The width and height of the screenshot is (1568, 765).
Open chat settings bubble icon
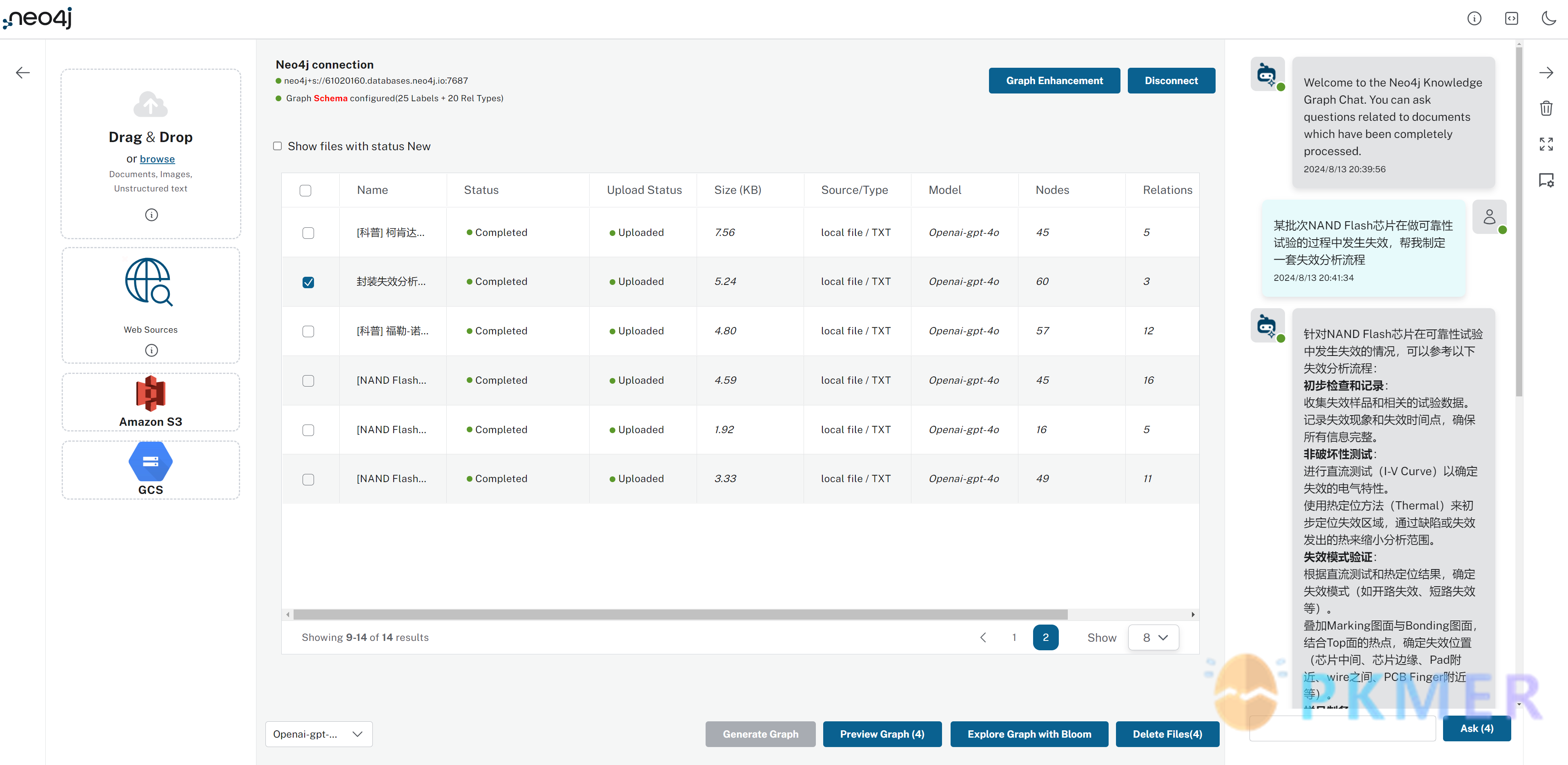pyautogui.click(x=1546, y=180)
